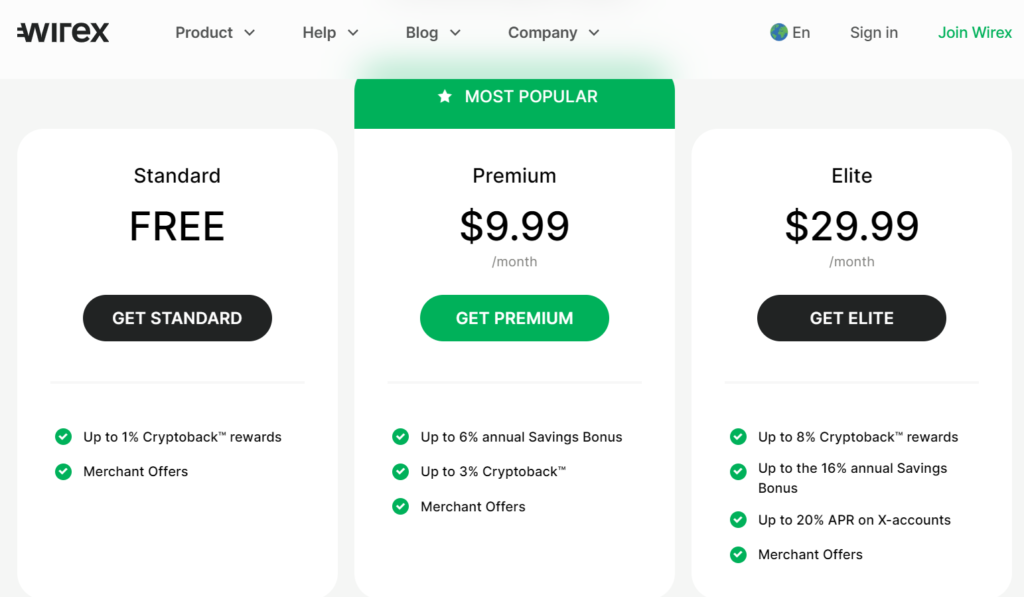Image resolution: width=1024 pixels, height=597 pixels.
Task: Open the En language selector
Action: click(x=790, y=32)
